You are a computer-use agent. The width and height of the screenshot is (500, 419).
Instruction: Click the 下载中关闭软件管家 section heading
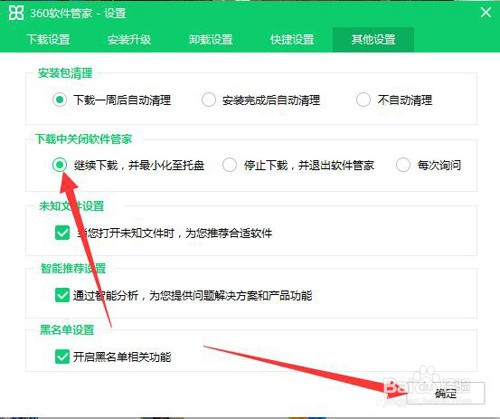84,139
